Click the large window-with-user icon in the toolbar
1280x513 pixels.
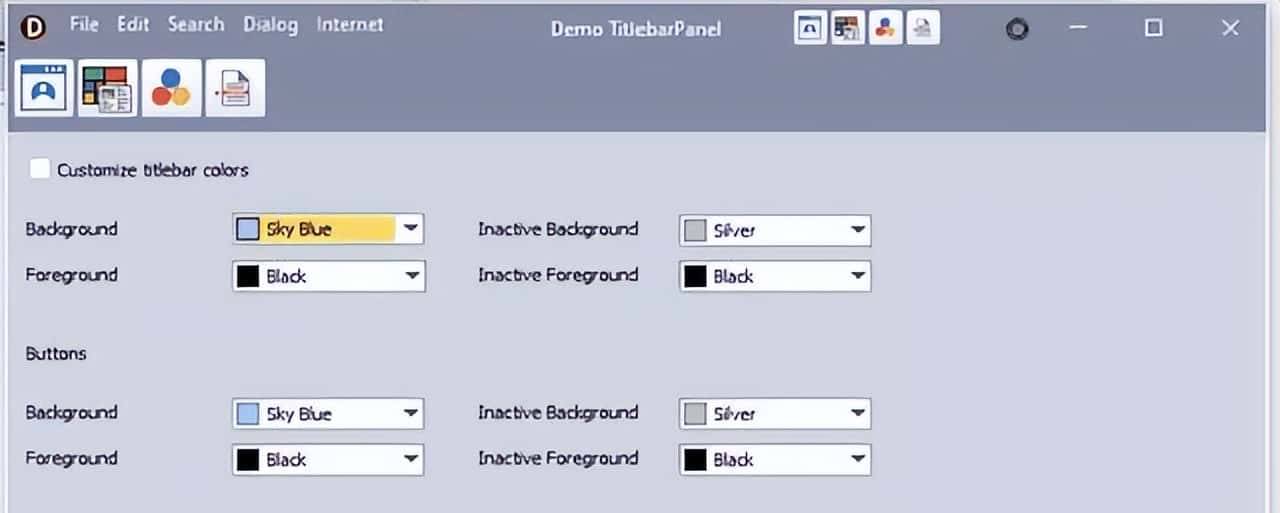pos(44,88)
